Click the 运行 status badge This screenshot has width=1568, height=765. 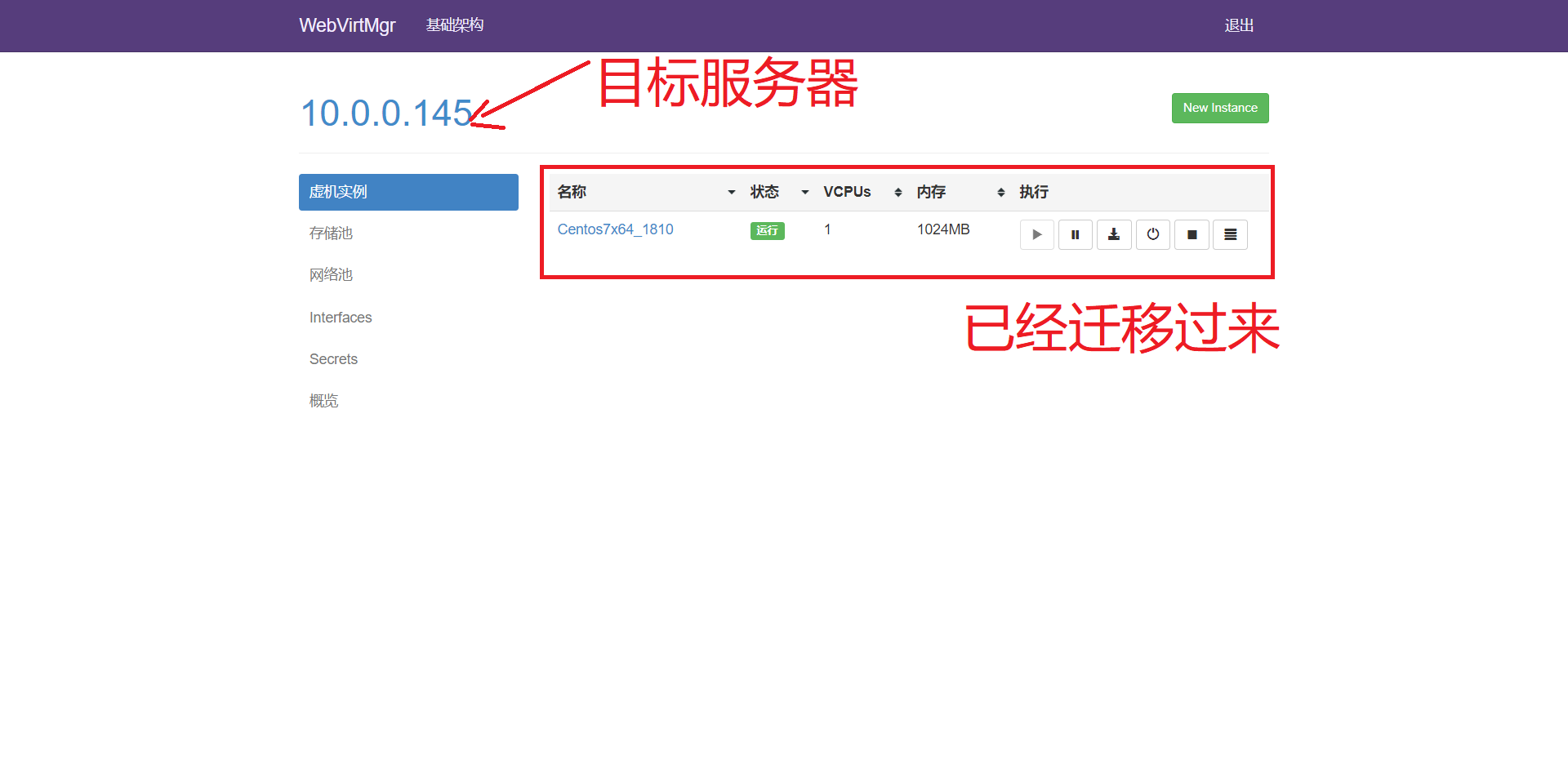[768, 231]
